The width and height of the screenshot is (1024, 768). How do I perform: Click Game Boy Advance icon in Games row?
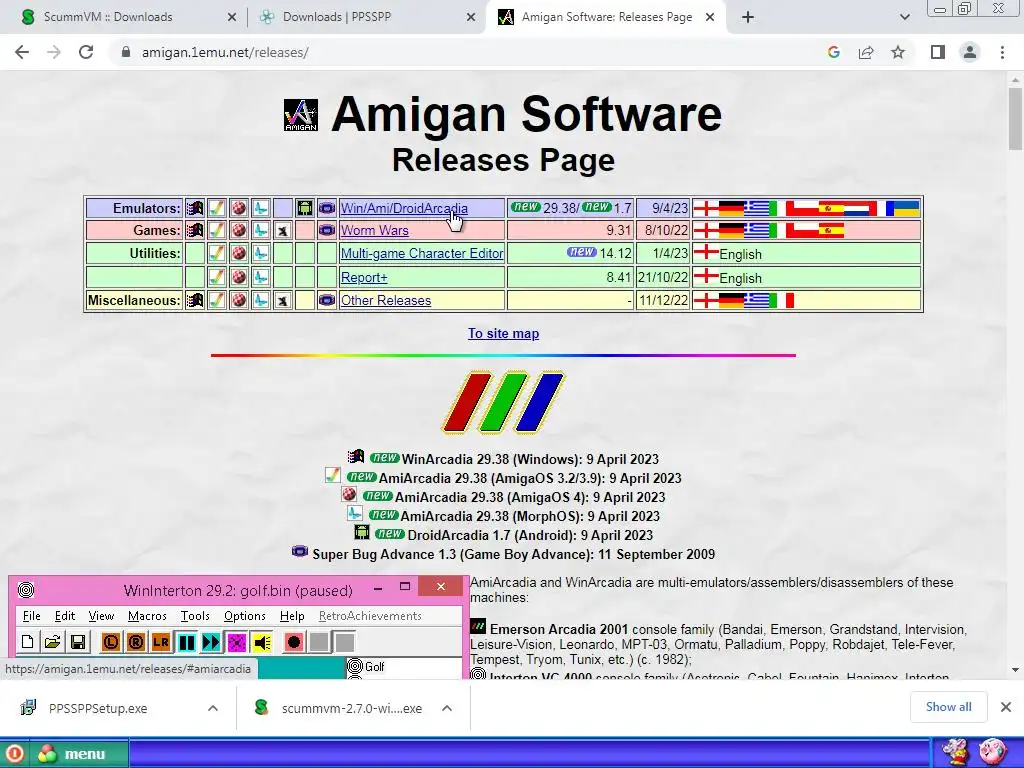(327, 230)
